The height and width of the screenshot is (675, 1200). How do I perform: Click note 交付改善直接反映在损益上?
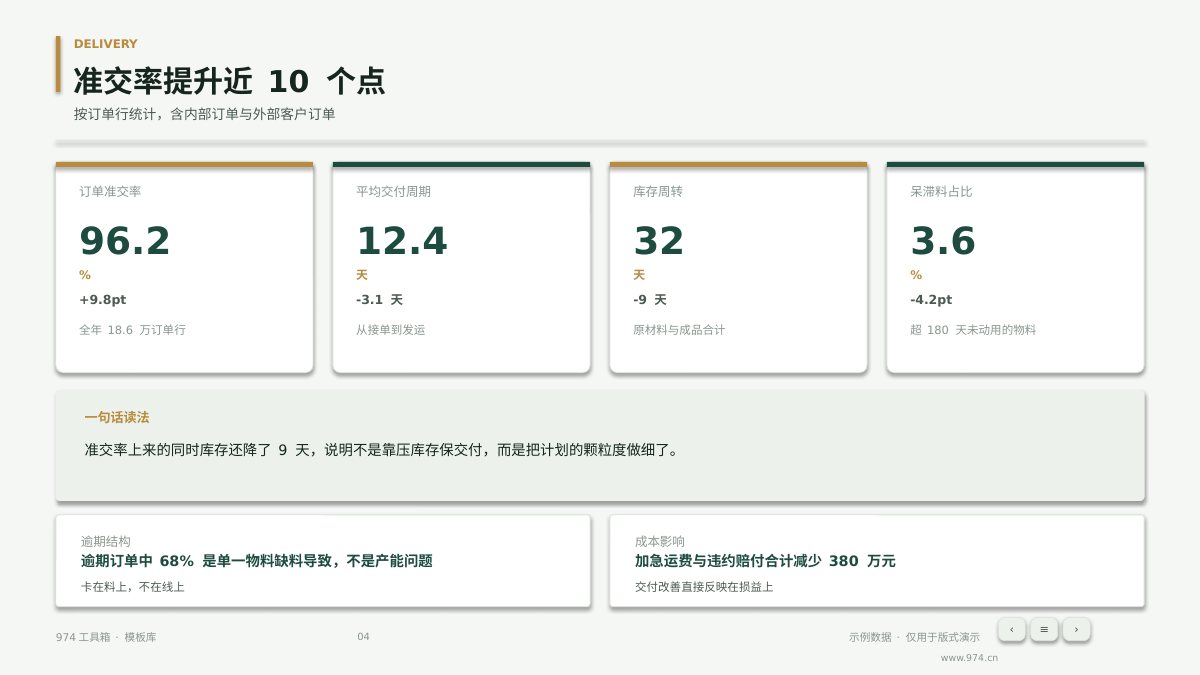(x=704, y=587)
